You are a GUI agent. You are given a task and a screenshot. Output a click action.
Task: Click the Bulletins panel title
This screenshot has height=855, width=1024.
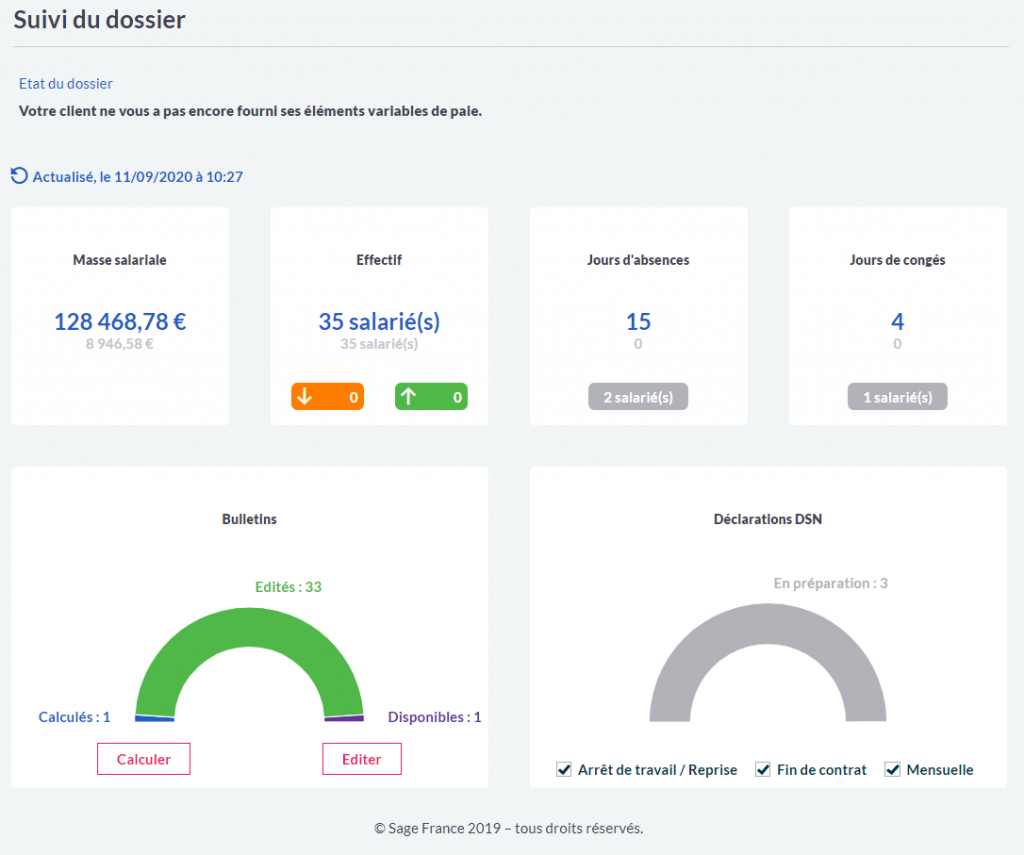click(x=249, y=519)
